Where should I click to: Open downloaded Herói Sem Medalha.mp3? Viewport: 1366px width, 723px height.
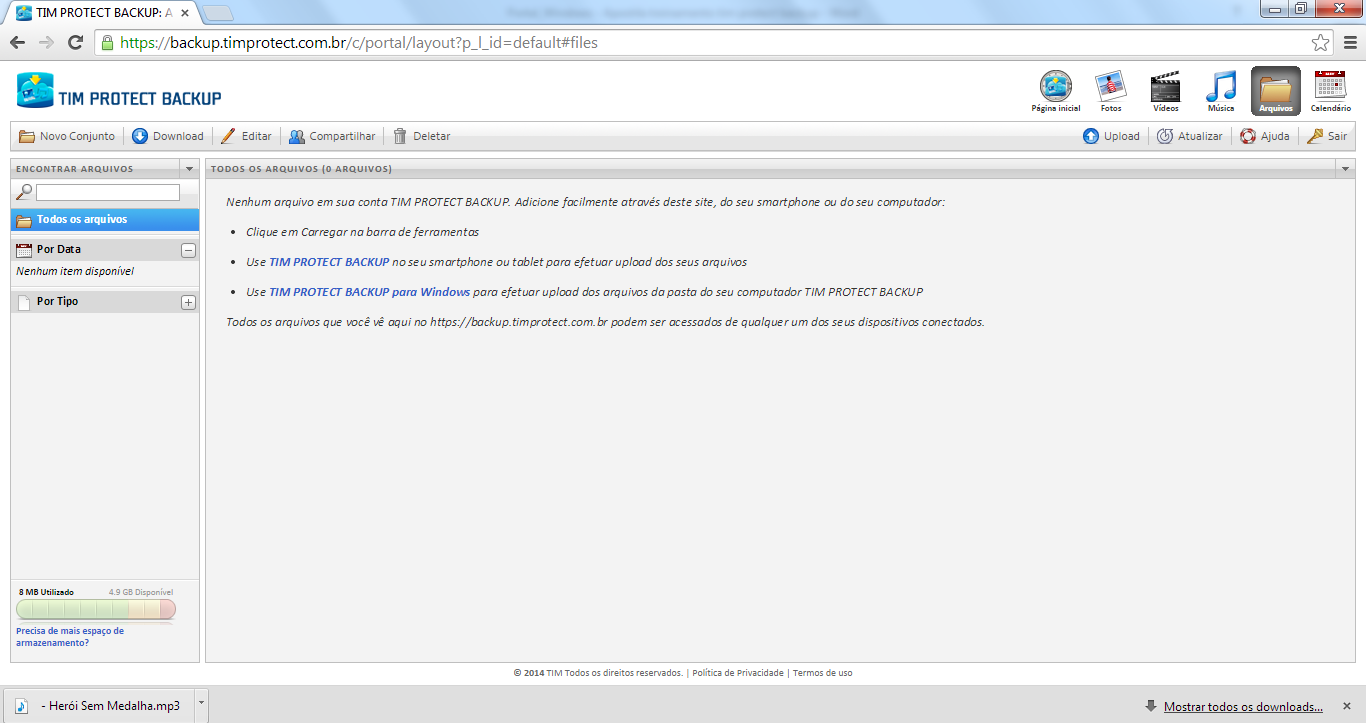pyautogui.click(x=98, y=705)
